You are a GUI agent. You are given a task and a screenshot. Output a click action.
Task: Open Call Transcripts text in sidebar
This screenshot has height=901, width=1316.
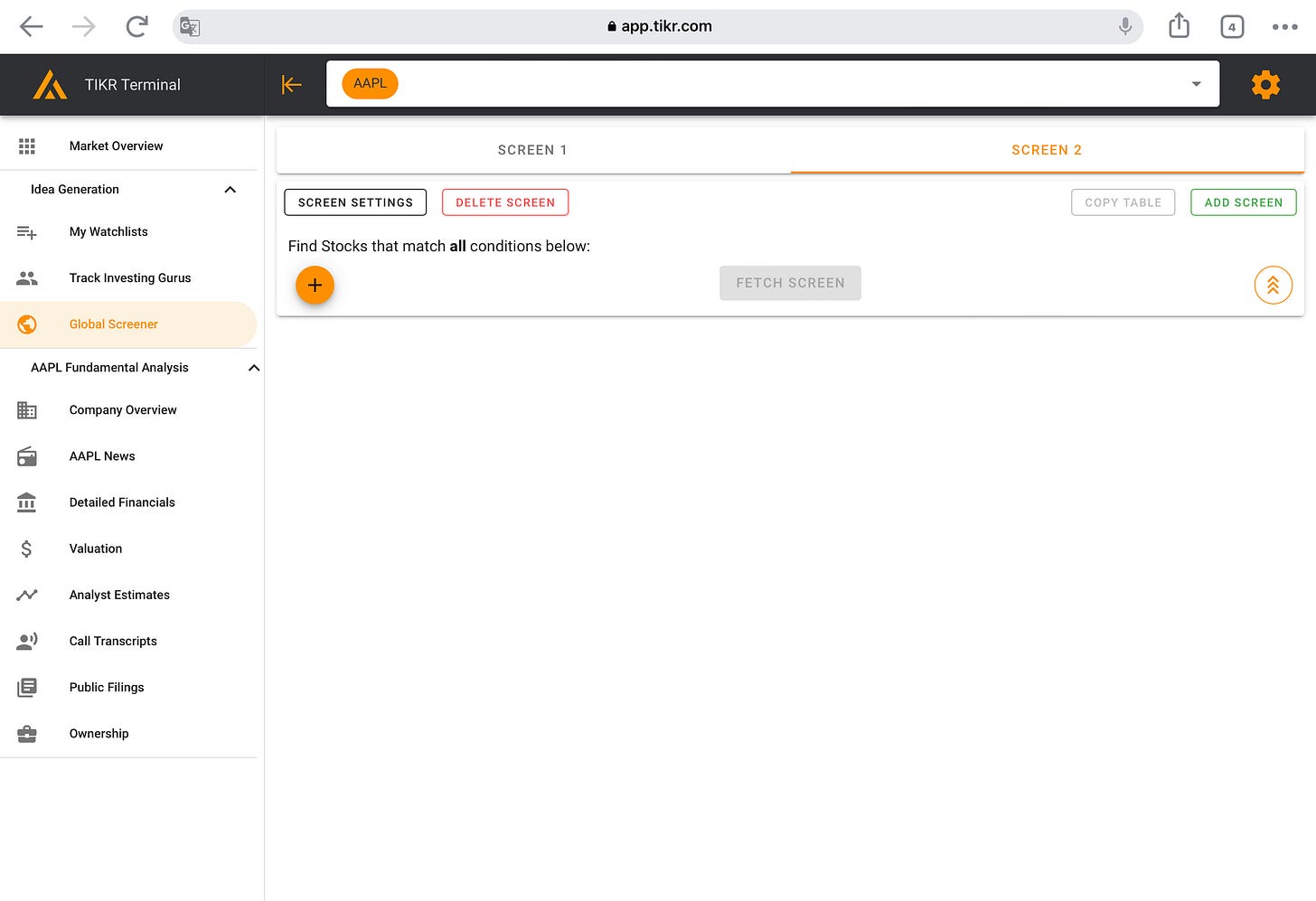[113, 641]
